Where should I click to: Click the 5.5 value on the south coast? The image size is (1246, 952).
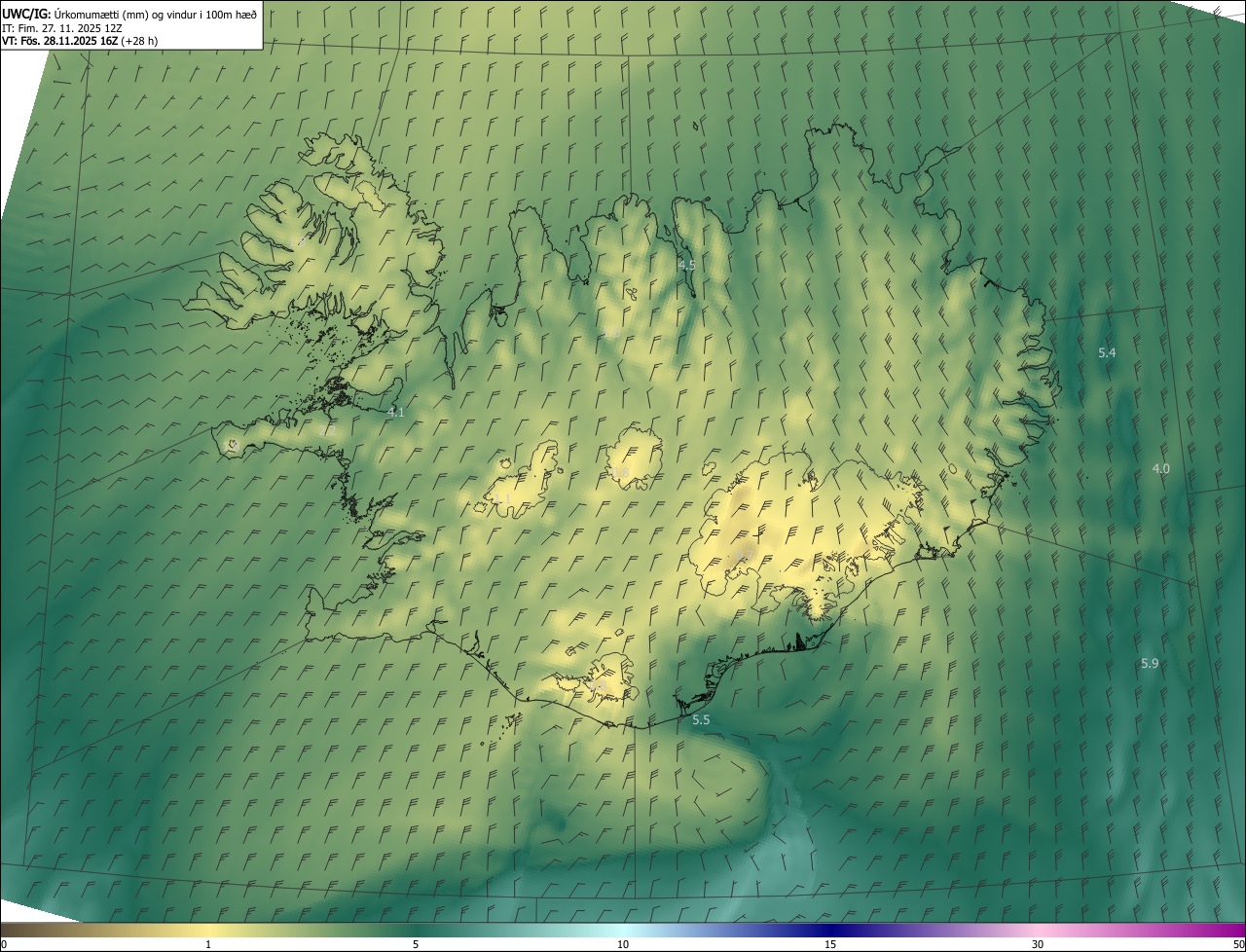coord(701,719)
